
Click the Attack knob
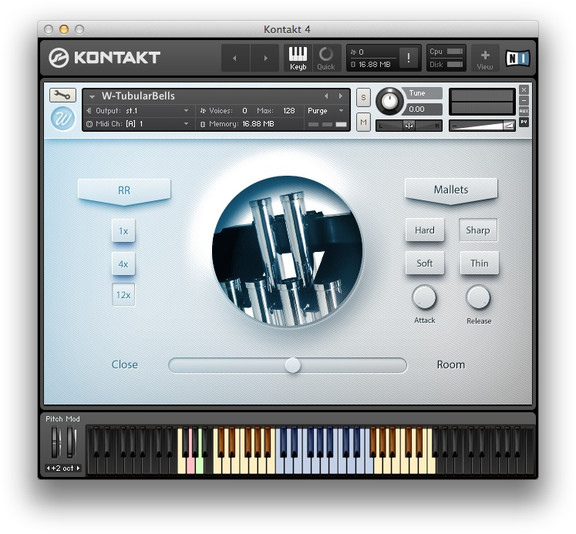click(424, 297)
